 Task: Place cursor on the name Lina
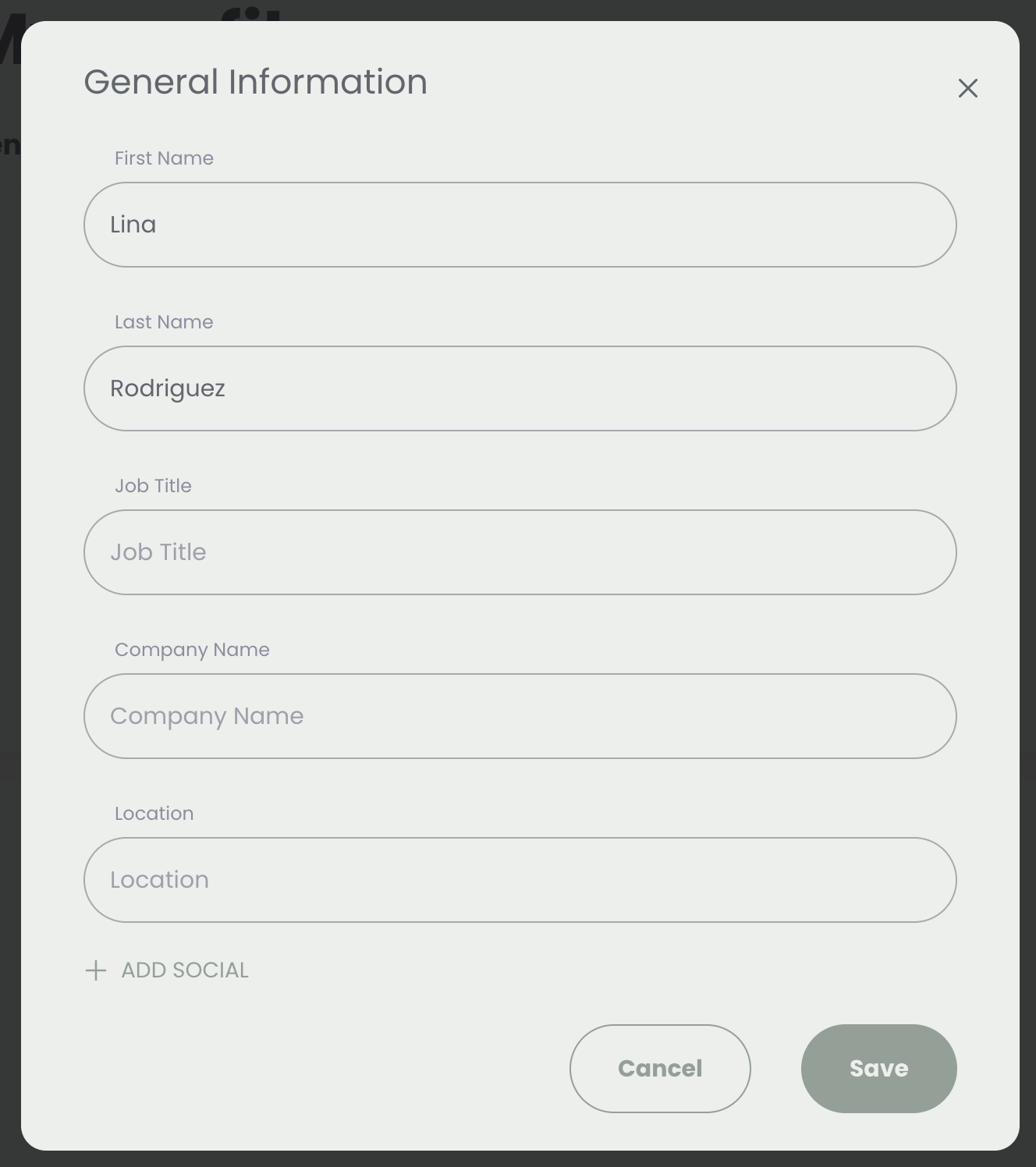[133, 225]
